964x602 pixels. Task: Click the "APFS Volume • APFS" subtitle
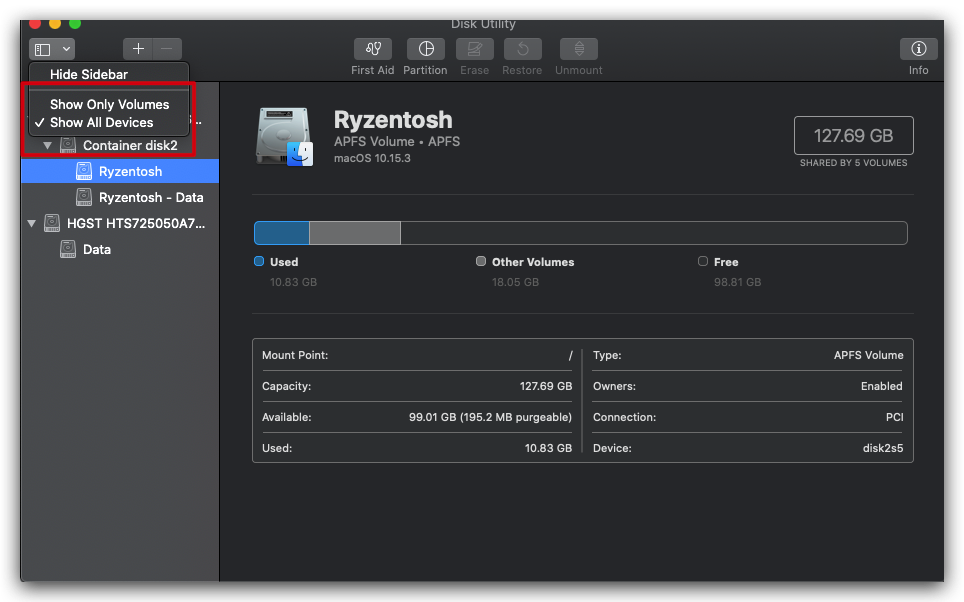(x=397, y=141)
